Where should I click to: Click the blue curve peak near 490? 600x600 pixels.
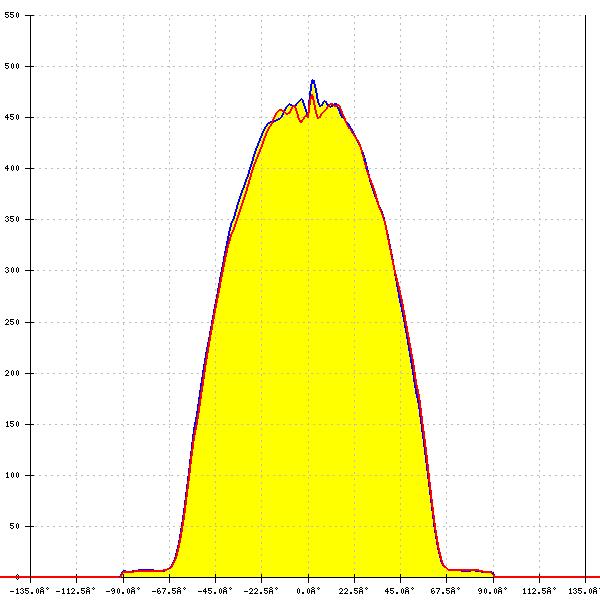313,80
